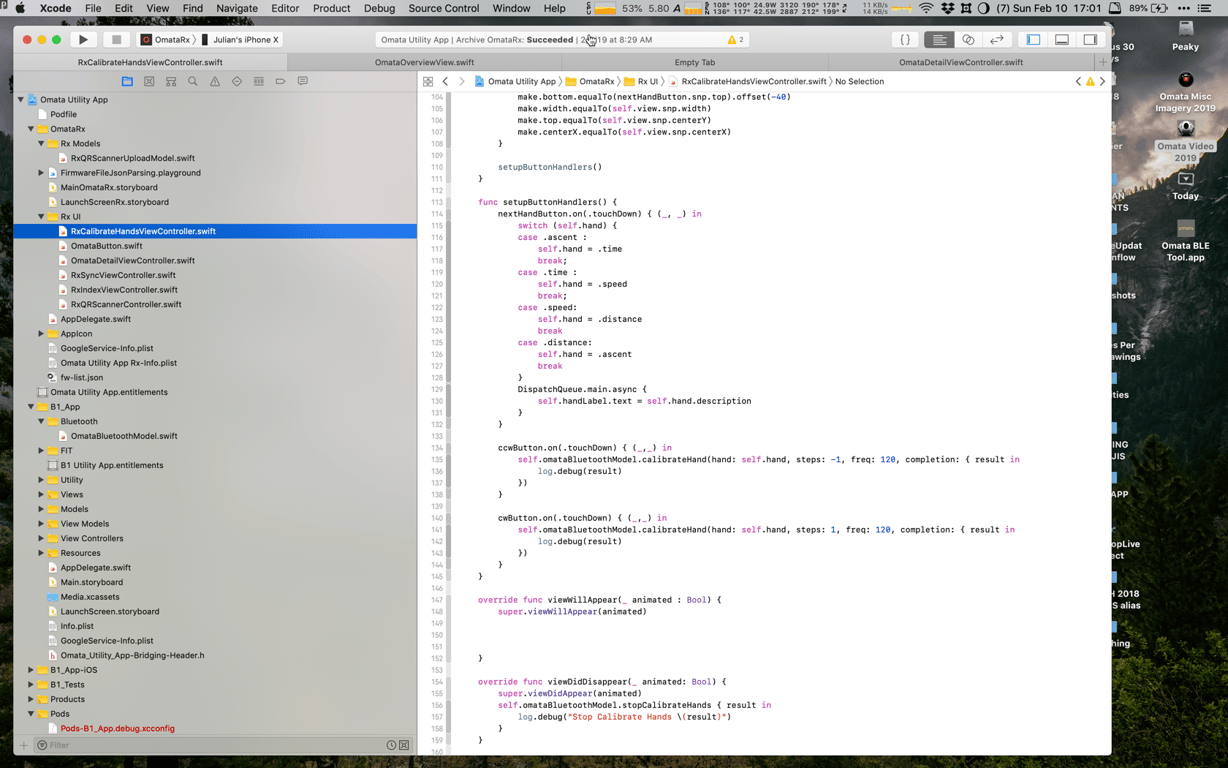
Task: Switch to the Assistant editor
Action: 968,40
